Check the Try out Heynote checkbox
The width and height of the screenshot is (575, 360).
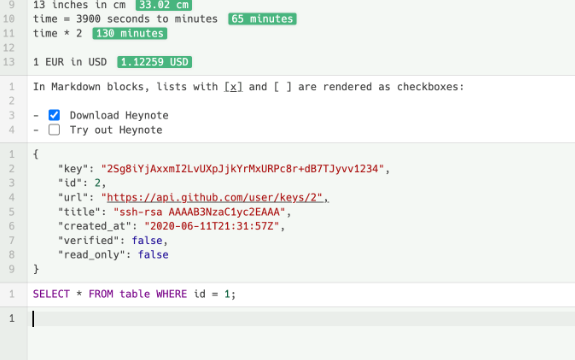coord(54,130)
